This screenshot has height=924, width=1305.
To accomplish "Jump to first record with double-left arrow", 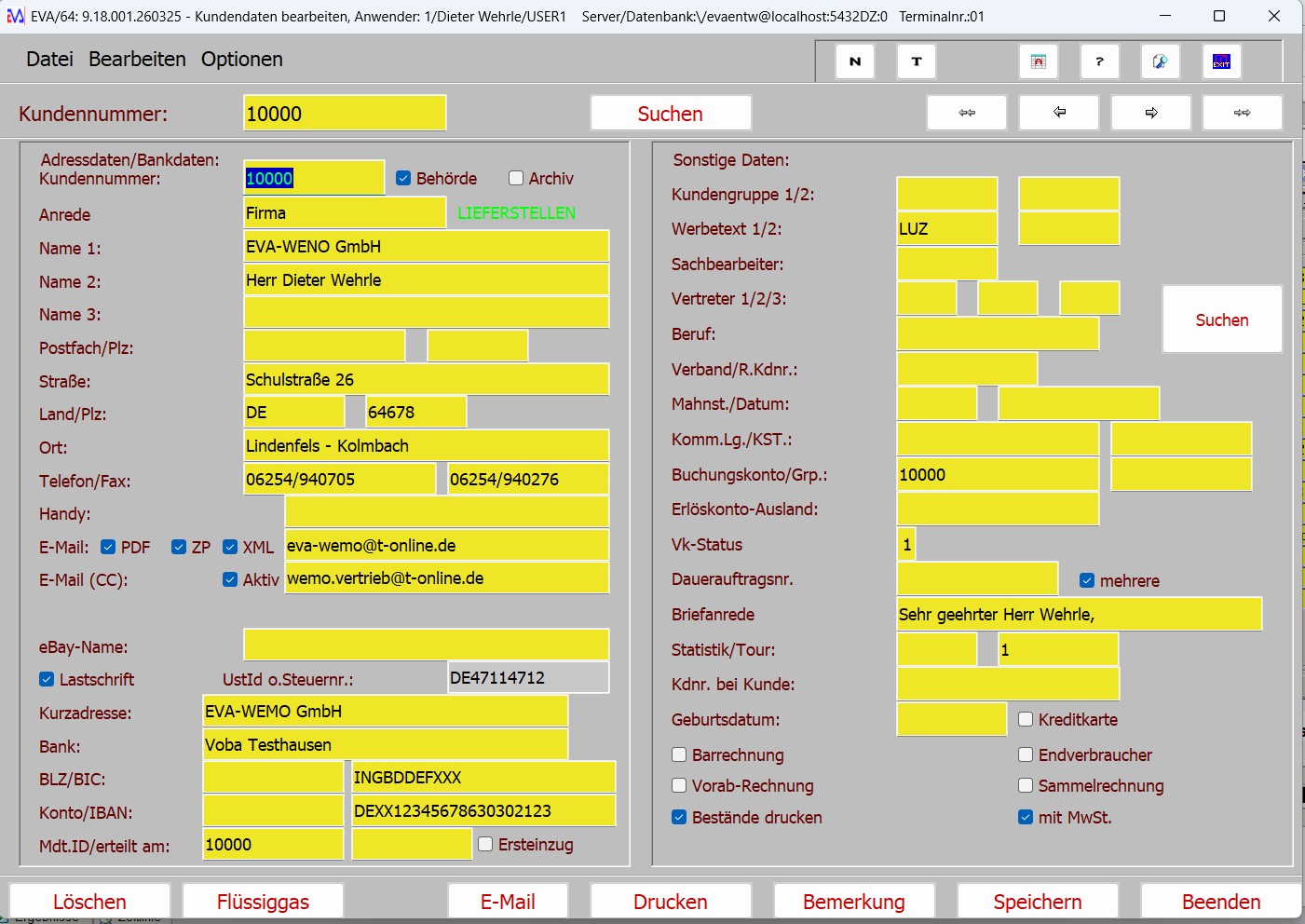I will click(967, 113).
